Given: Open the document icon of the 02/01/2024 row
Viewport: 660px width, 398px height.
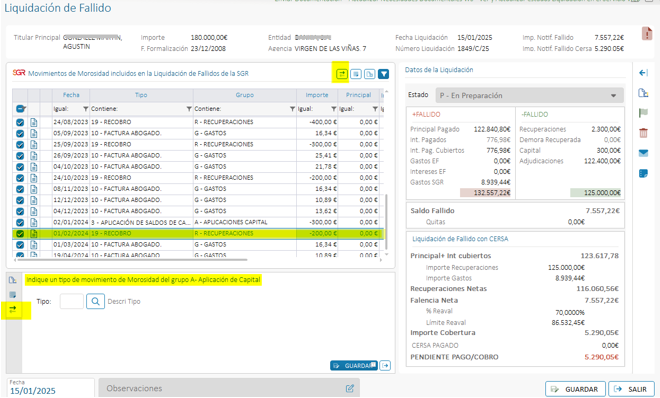Looking at the screenshot, I should point(34,222).
